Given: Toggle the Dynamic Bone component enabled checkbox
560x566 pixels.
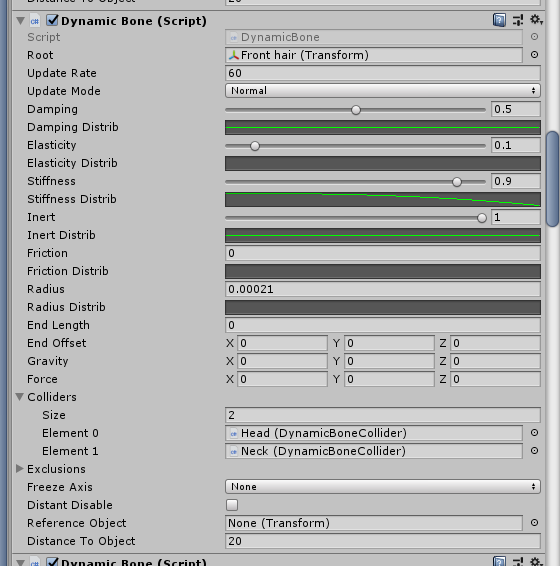Looking at the screenshot, I should pyautogui.click(x=52, y=20).
